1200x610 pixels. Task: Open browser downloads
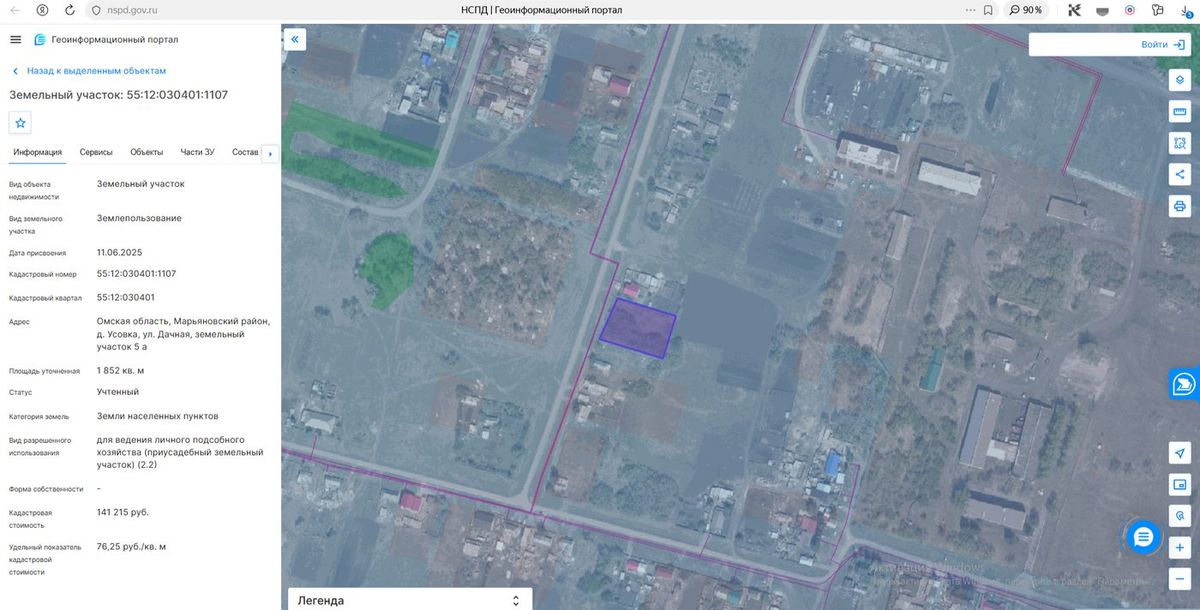1186,10
